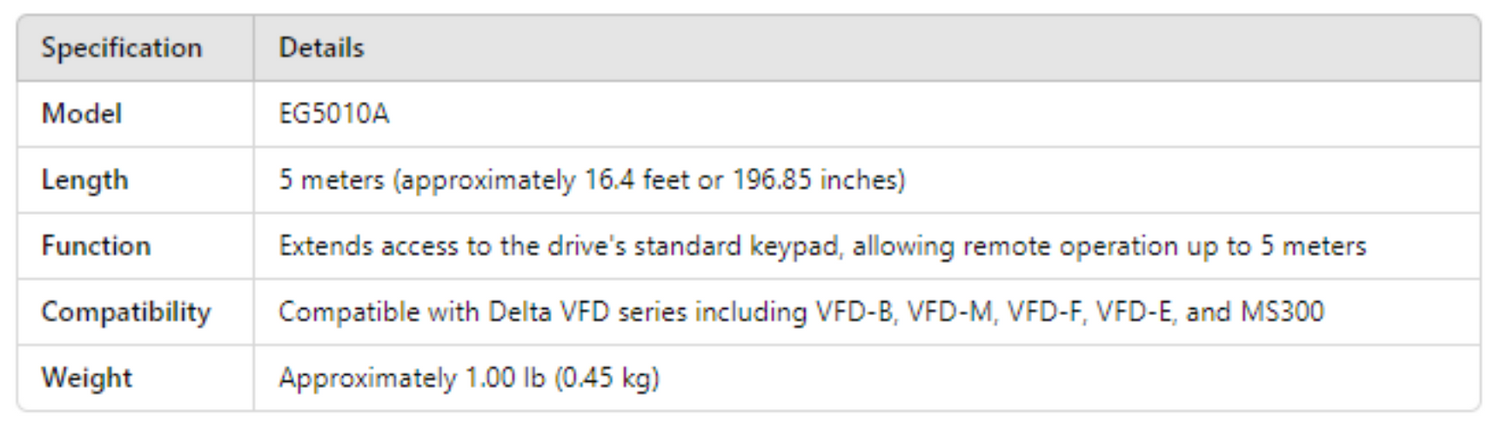This screenshot has width=1500, height=428.
Task: Select the Function row label
Action: (96, 246)
